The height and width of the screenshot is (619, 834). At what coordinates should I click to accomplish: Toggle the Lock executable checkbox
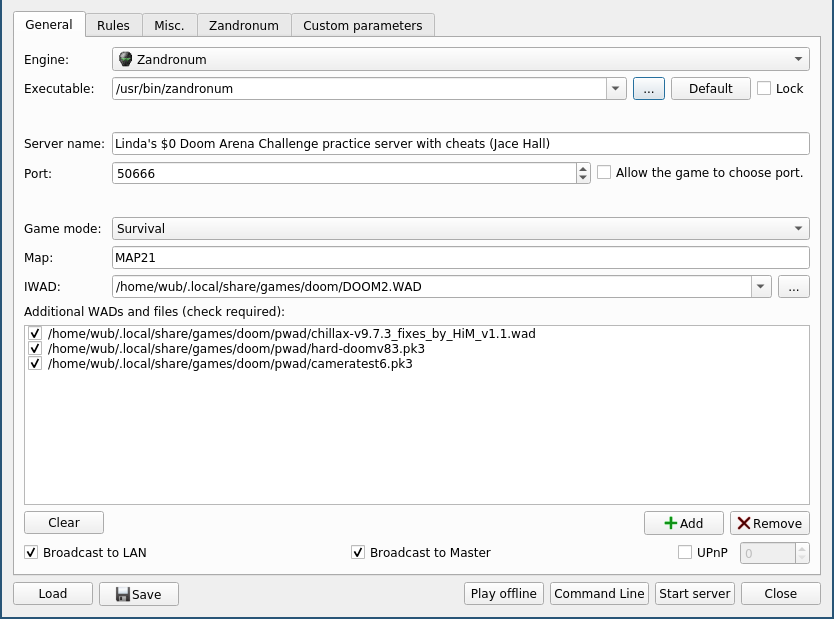765,88
